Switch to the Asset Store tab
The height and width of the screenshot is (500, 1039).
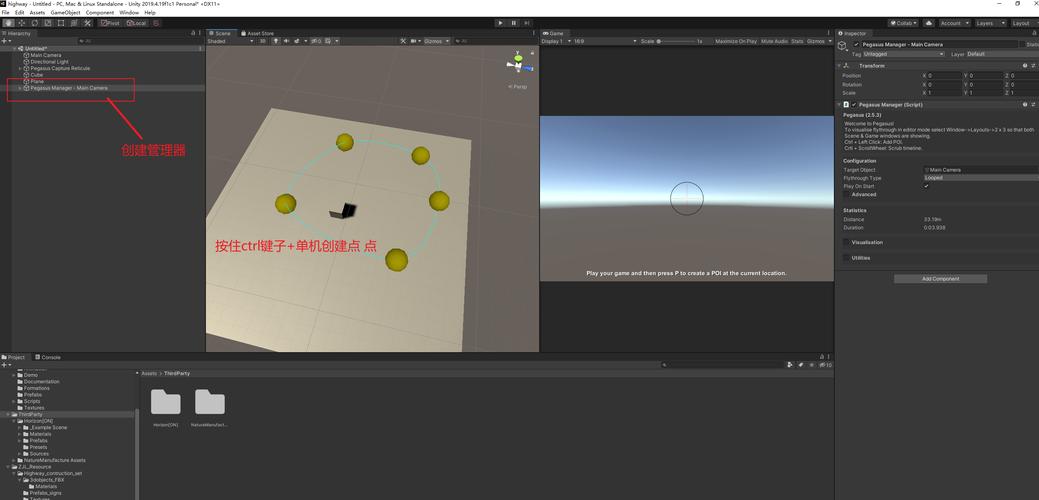pos(257,33)
